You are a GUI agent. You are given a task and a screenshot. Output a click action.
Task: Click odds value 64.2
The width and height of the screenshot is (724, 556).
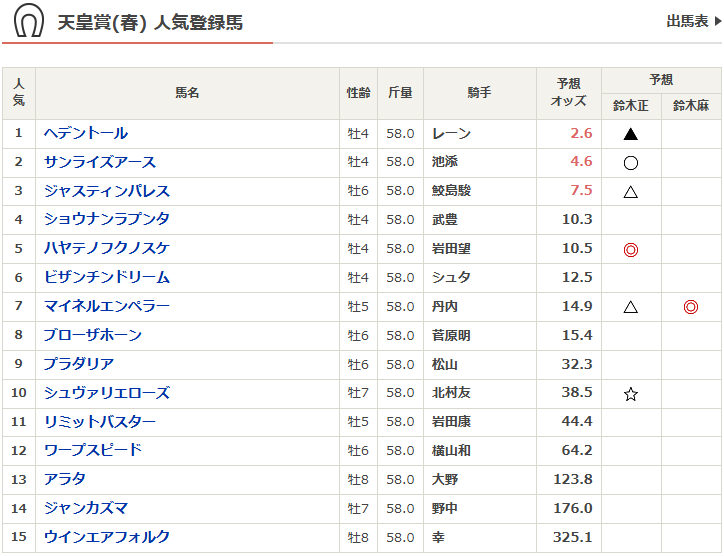[577, 450]
